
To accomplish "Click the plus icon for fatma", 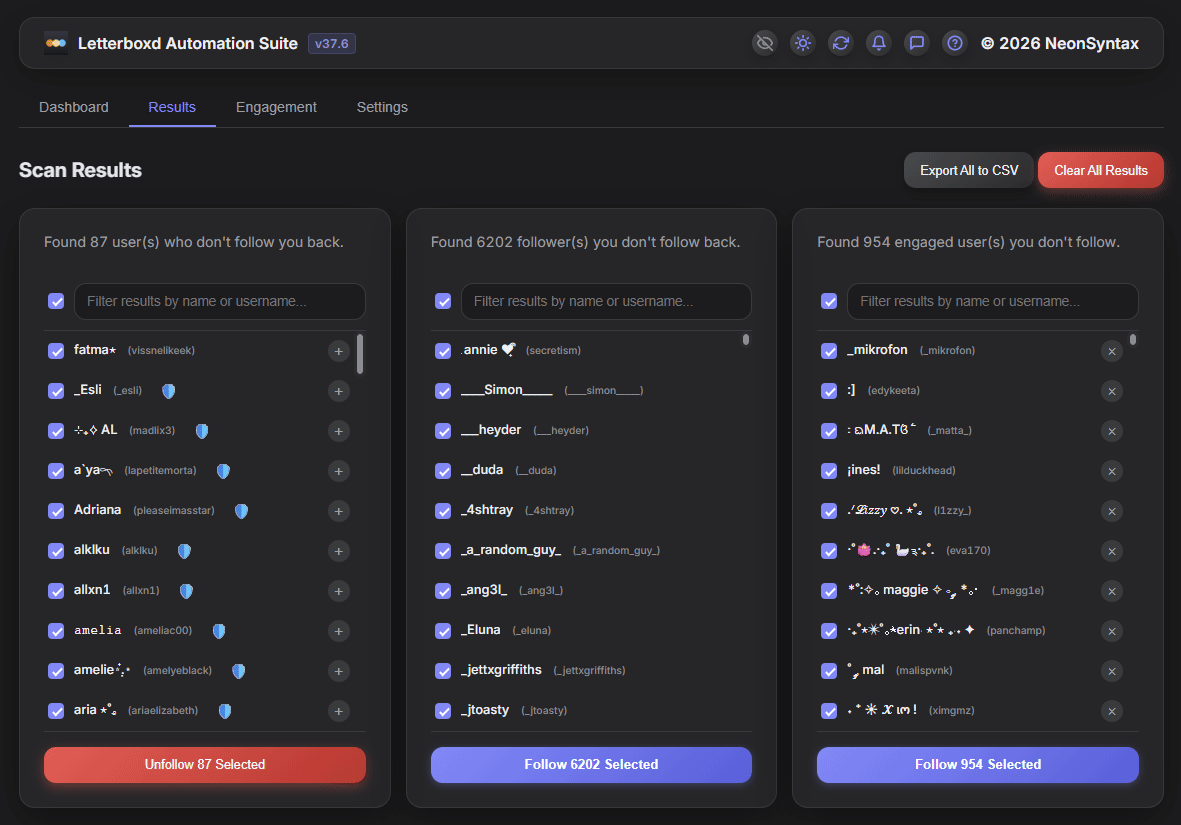I will click(339, 351).
